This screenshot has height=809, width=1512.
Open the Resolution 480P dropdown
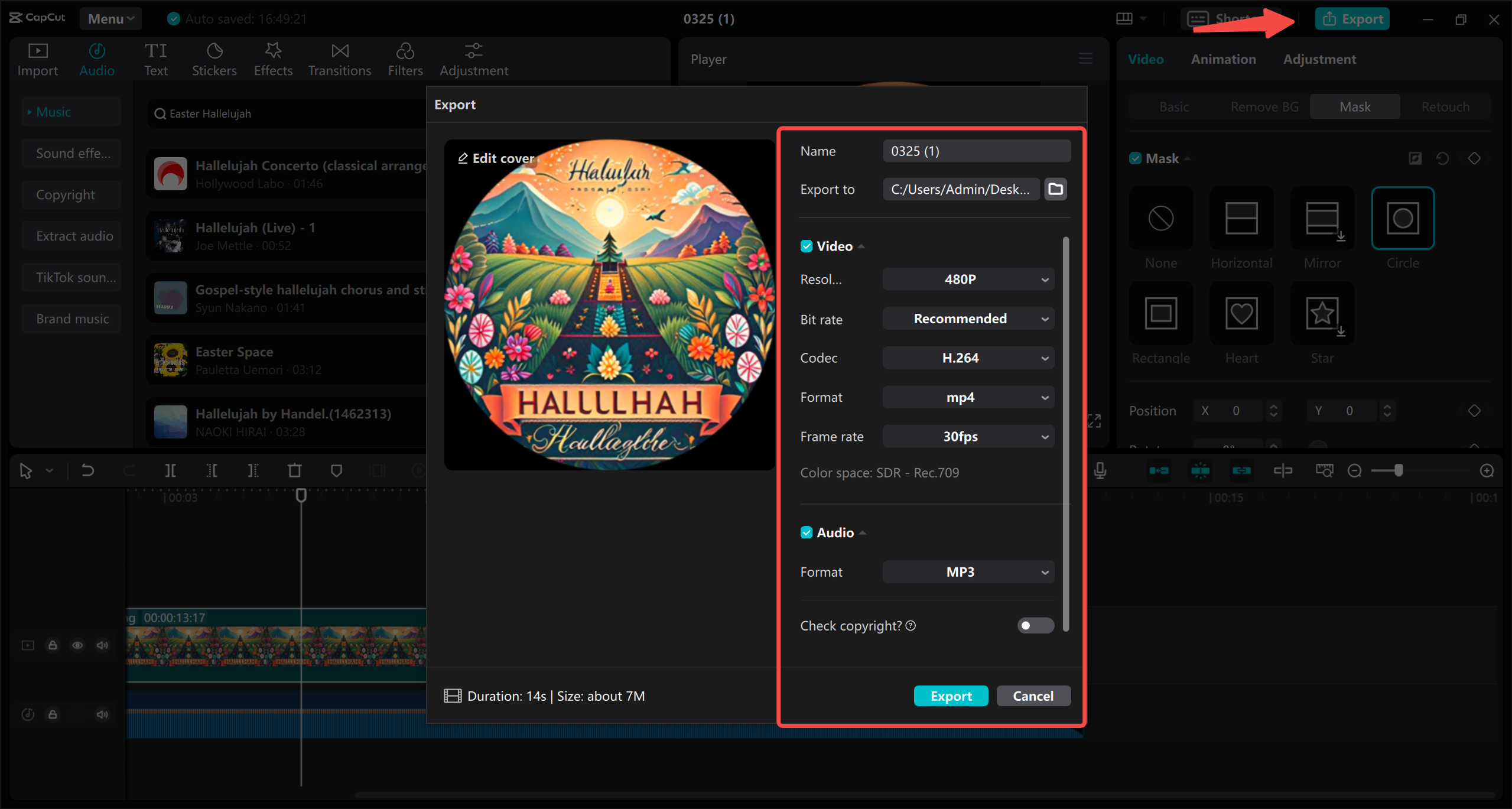coord(968,280)
